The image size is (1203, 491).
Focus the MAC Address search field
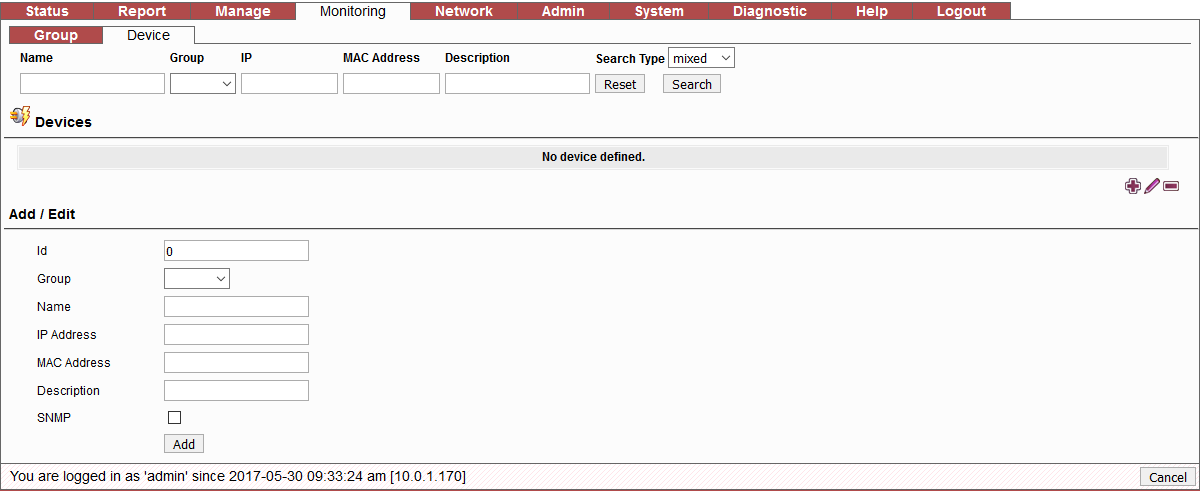391,84
